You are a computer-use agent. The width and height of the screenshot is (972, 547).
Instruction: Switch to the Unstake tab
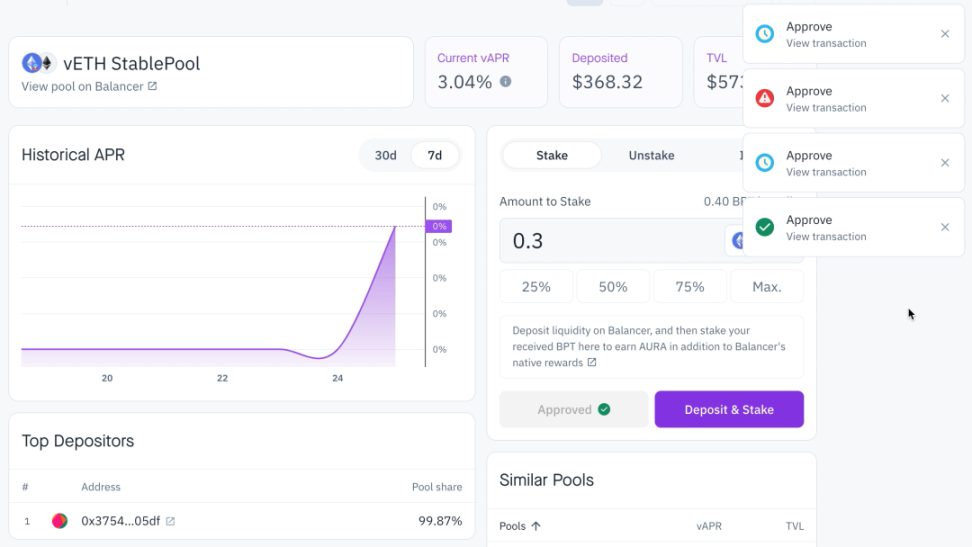coord(651,155)
